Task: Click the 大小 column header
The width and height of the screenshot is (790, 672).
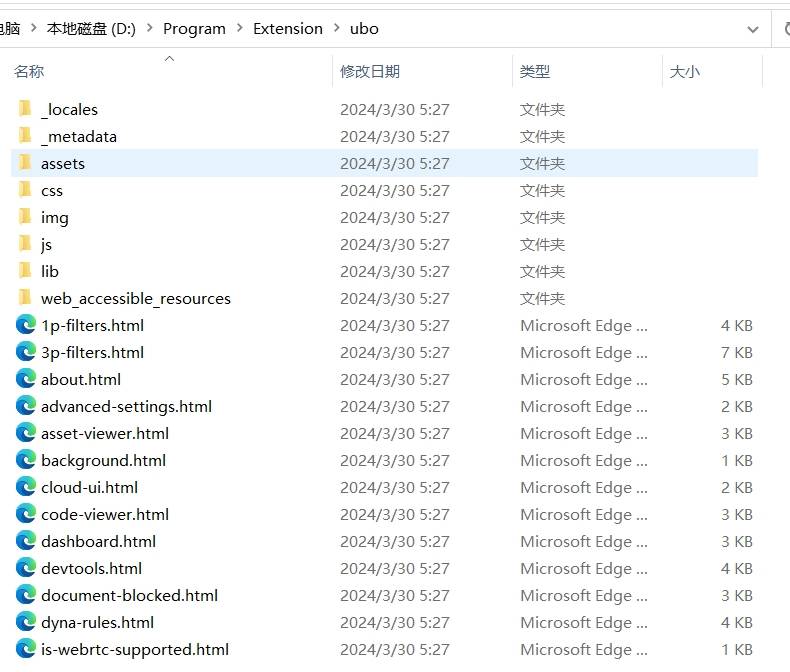Action: tap(685, 72)
